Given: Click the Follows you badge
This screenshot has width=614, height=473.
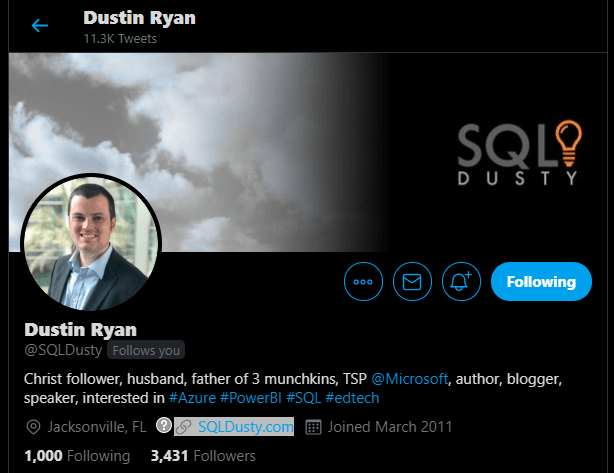Looking at the screenshot, I should [146, 350].
